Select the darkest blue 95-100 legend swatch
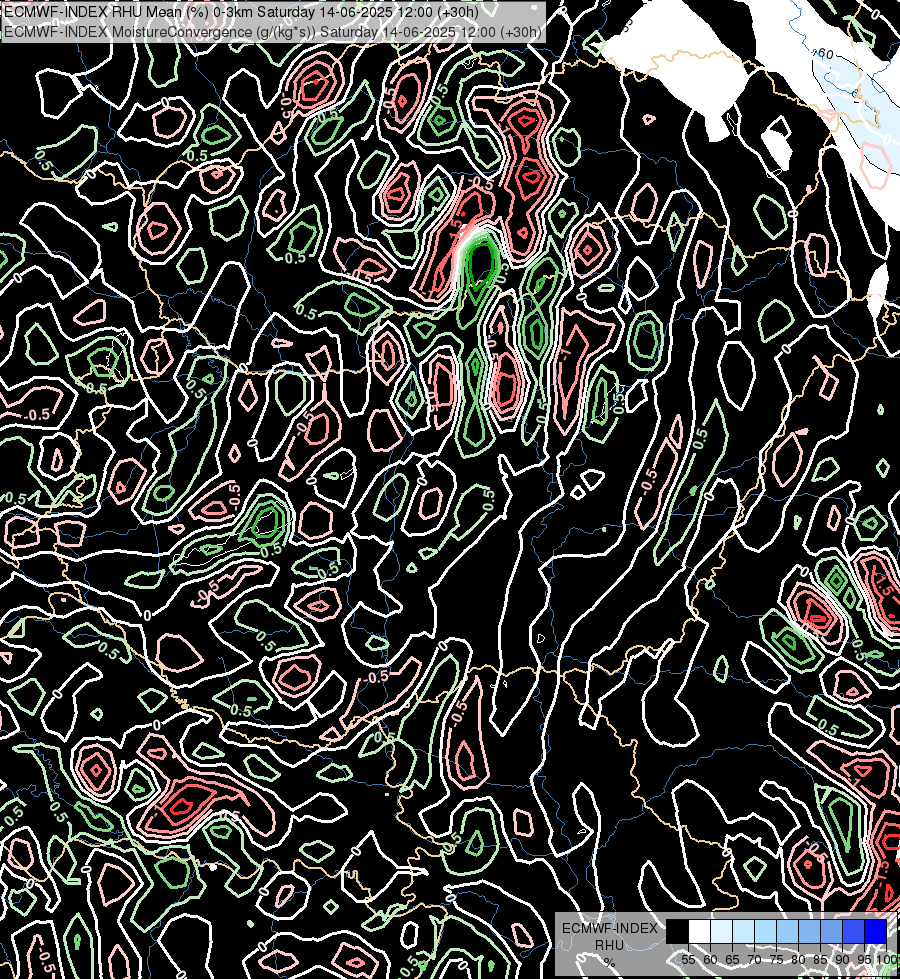Screen dimensions: 900x979 tap(876, 932)
